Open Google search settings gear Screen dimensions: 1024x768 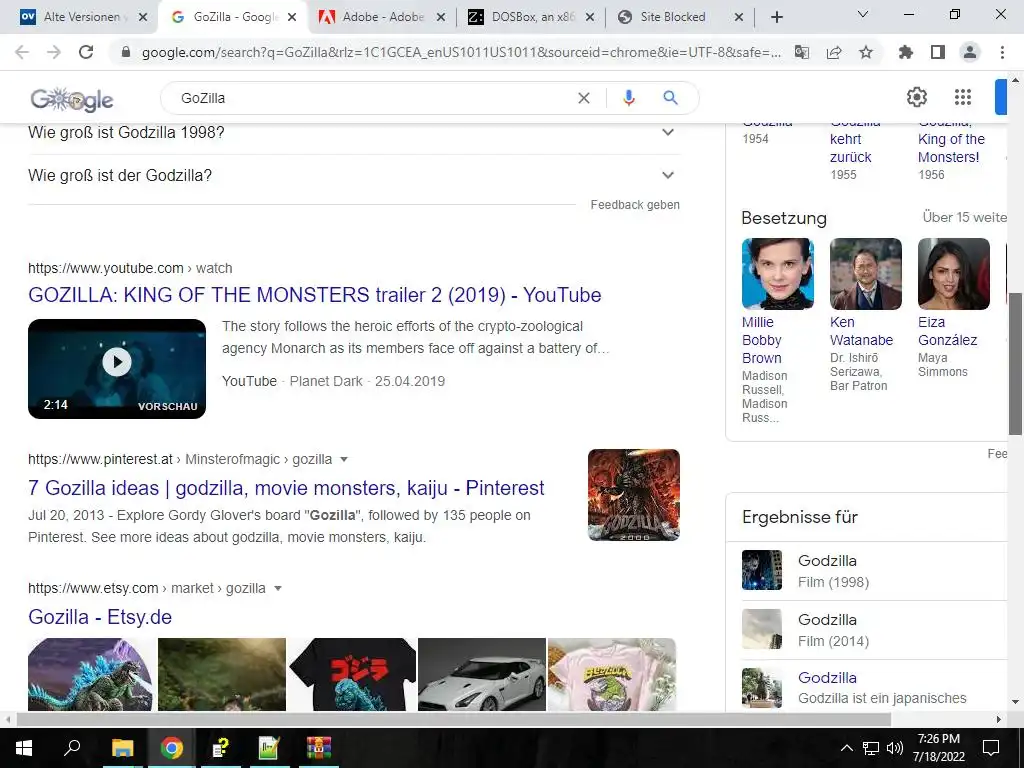(x=917, y=97)
